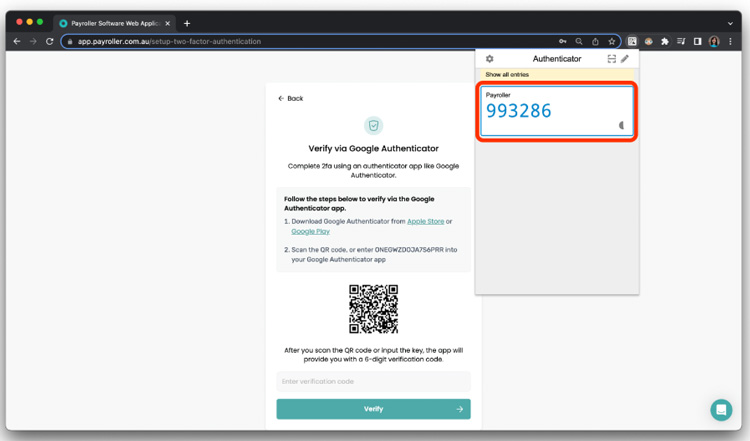This screenshot has height=441, width=750.
Task: Toggle the browser side panel
Action: click(x=698, y=41)
